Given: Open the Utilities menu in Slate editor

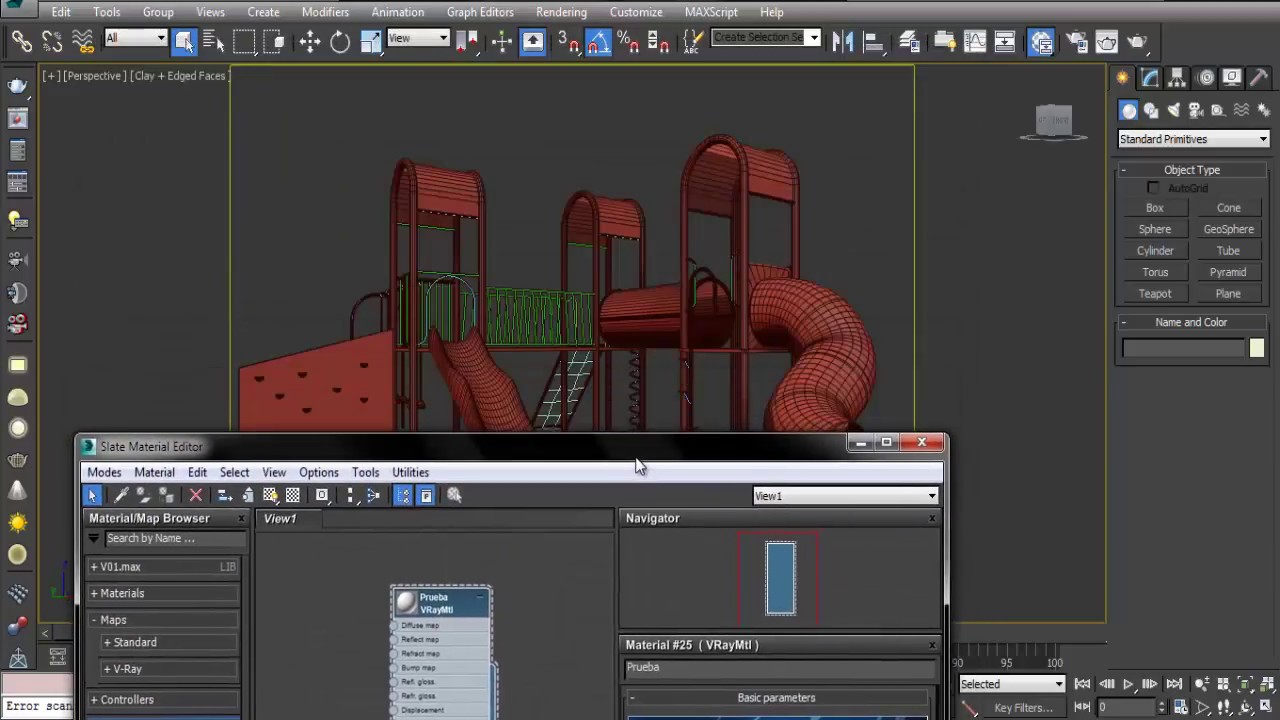Looking at the screenshot, I should click(x=410, y=472).
